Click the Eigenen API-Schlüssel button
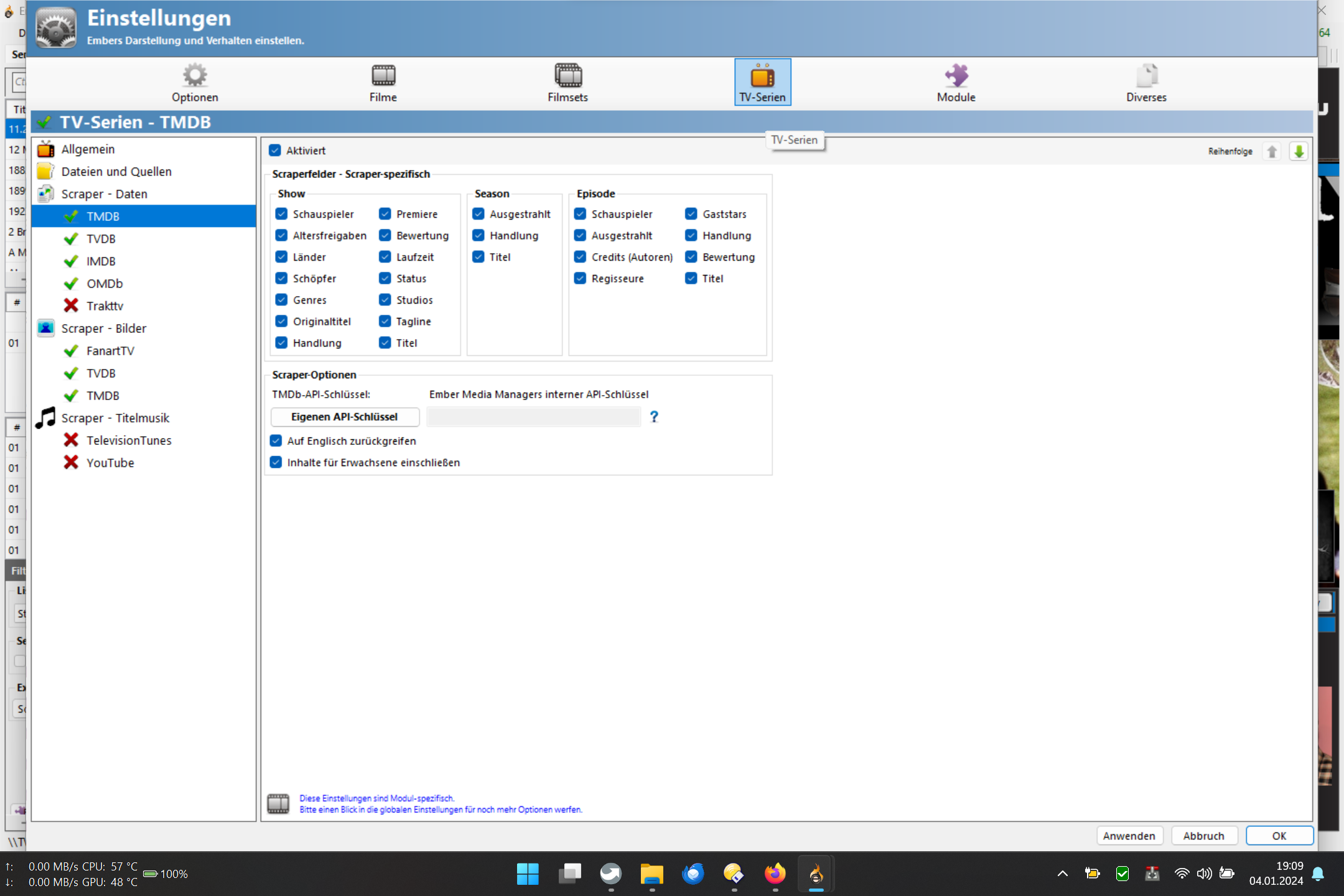 coord(345,417)
